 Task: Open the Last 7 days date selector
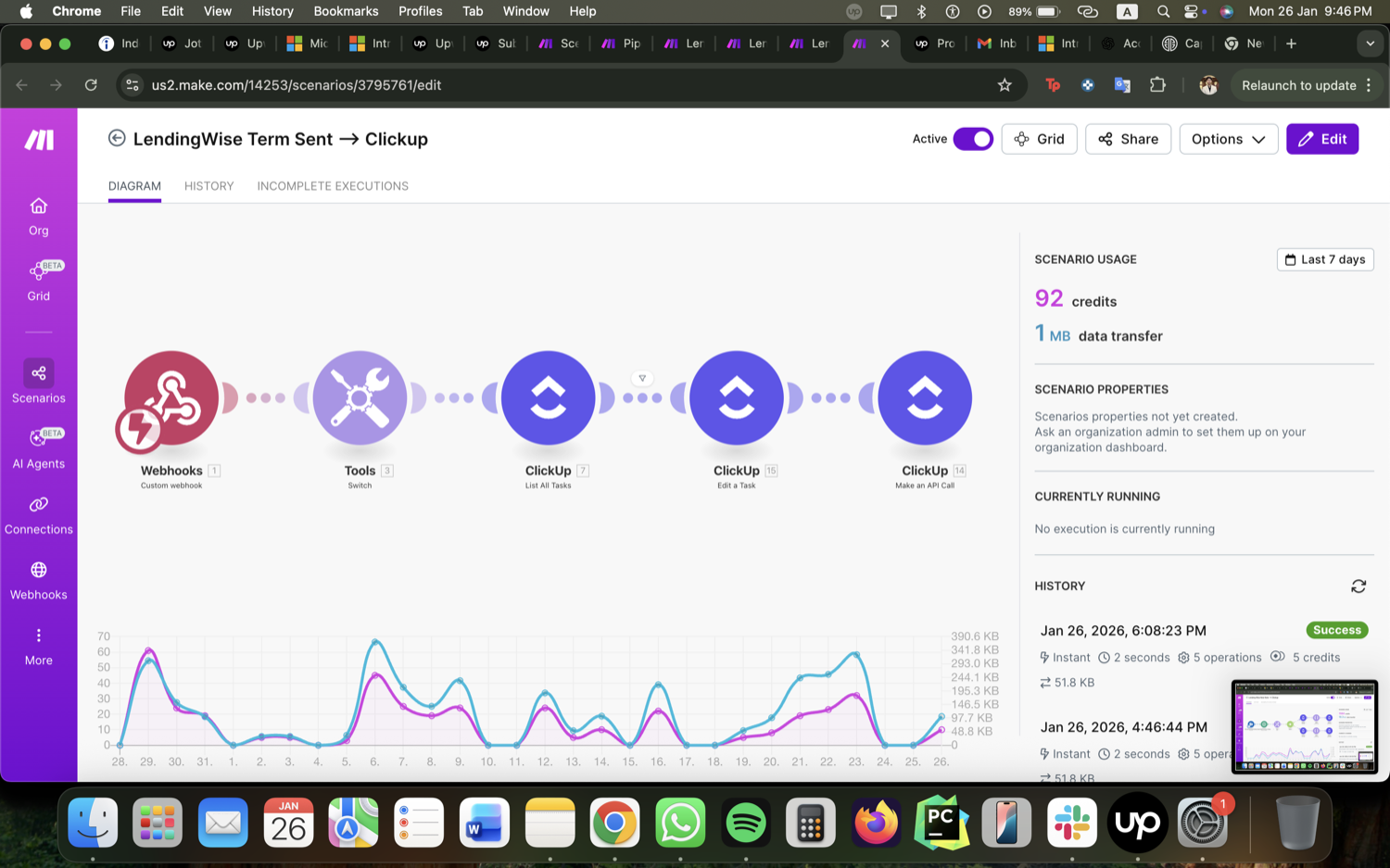[1325, 259]
